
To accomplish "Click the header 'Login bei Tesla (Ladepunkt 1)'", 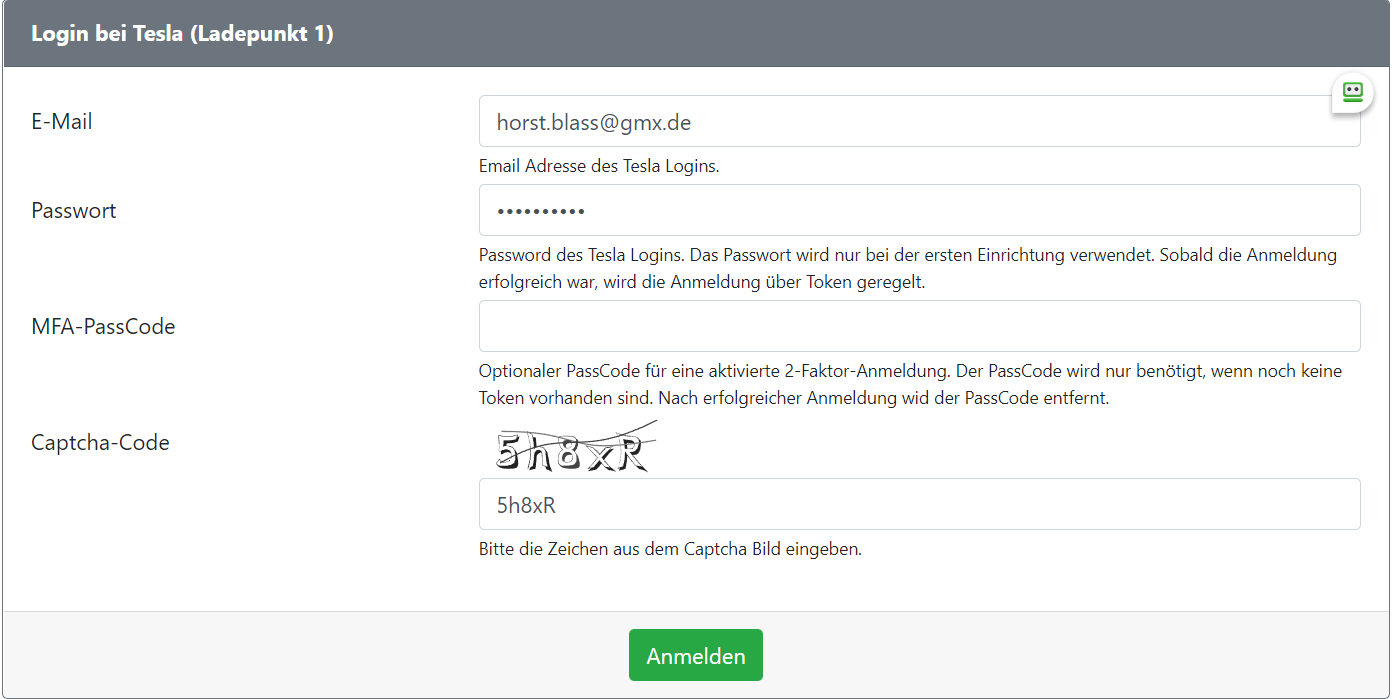I will [182, 34].
